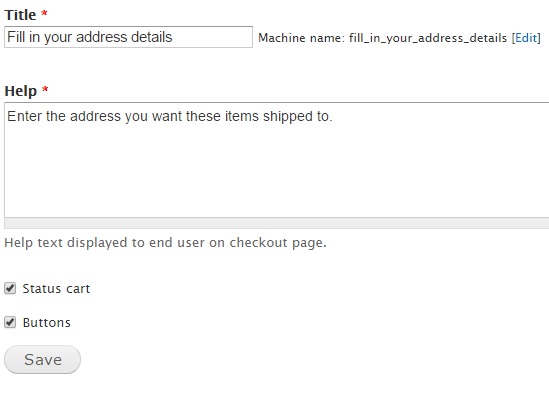Click the red asterisk next to Title

pos(44,14)
